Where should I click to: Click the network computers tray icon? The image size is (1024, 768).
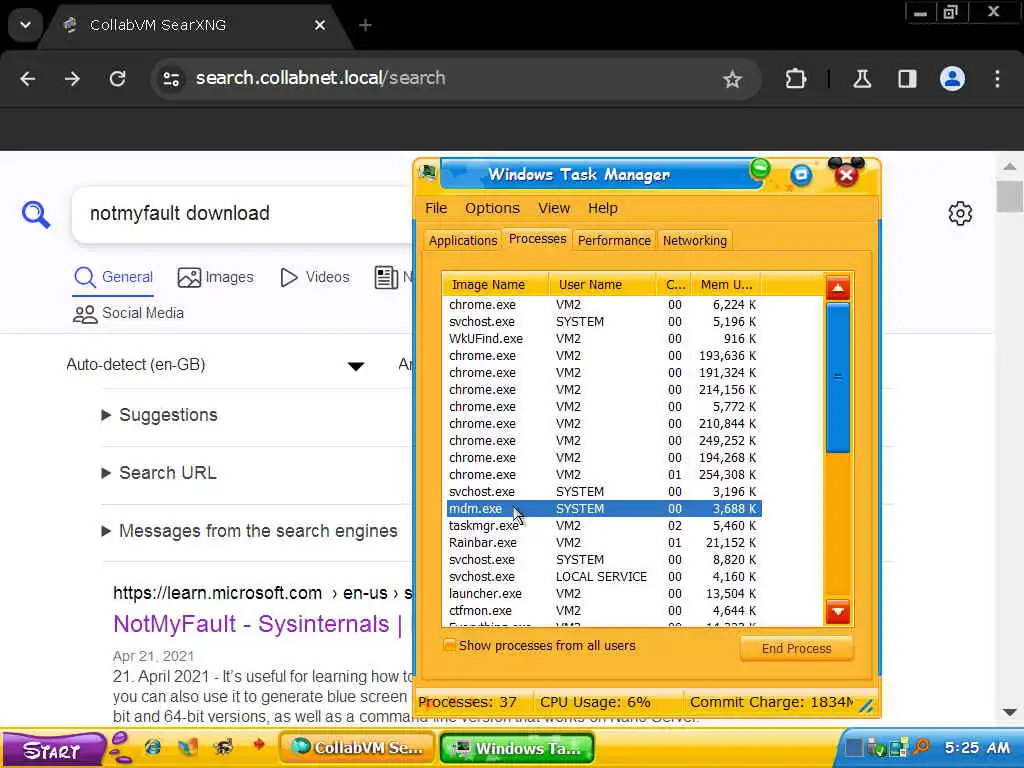(x=899, y=747)
